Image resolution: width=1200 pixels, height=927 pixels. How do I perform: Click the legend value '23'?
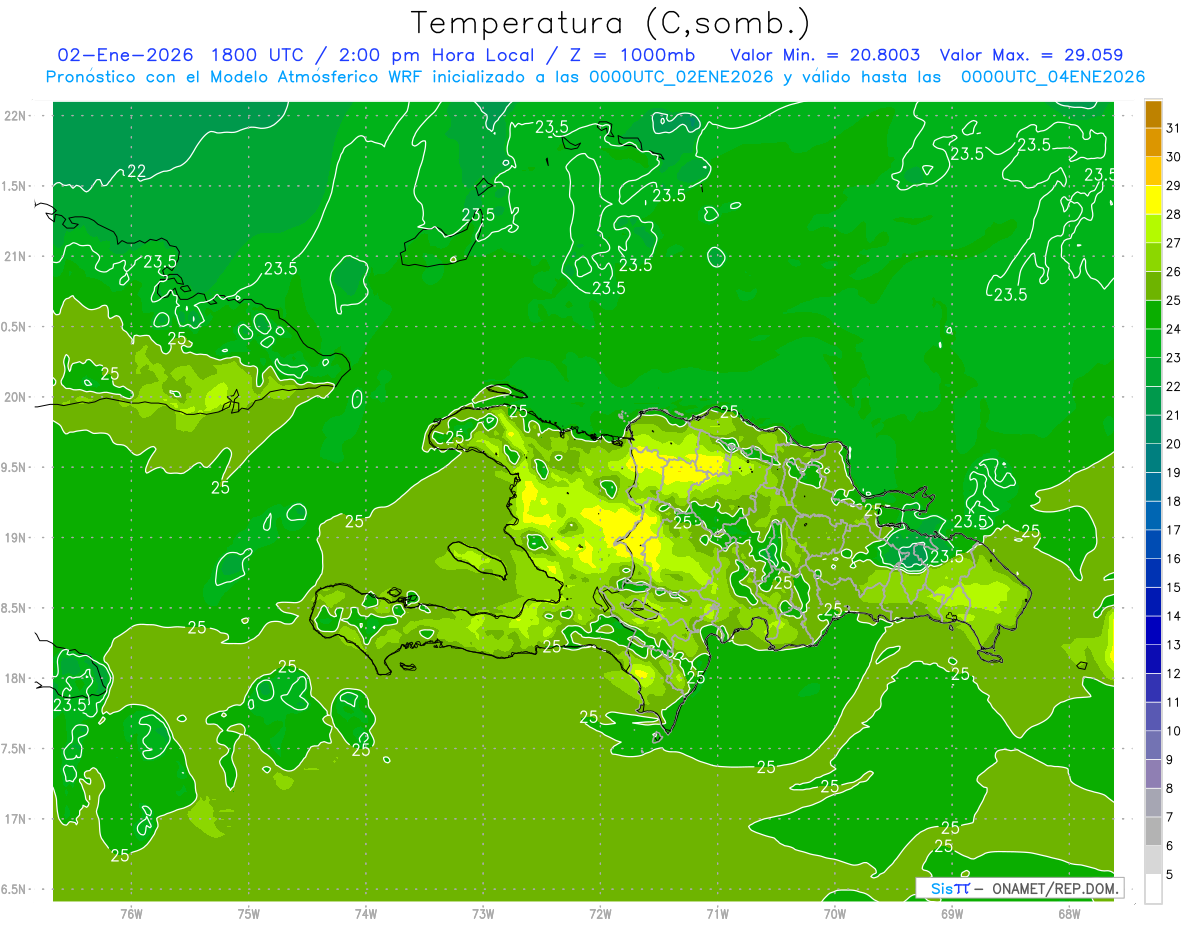[1173, 358]
